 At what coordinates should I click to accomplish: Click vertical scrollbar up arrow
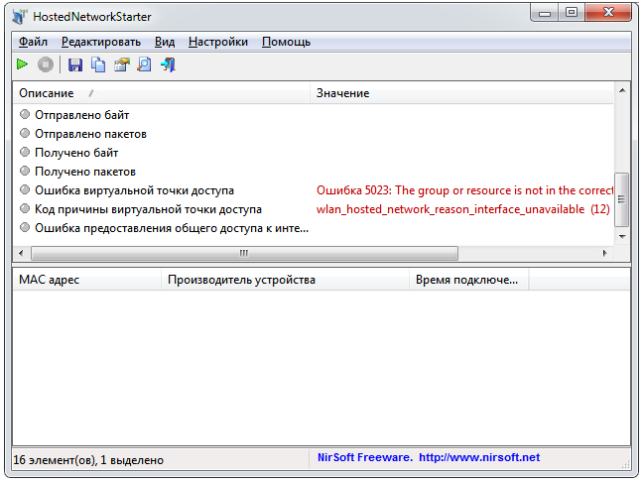622,90
